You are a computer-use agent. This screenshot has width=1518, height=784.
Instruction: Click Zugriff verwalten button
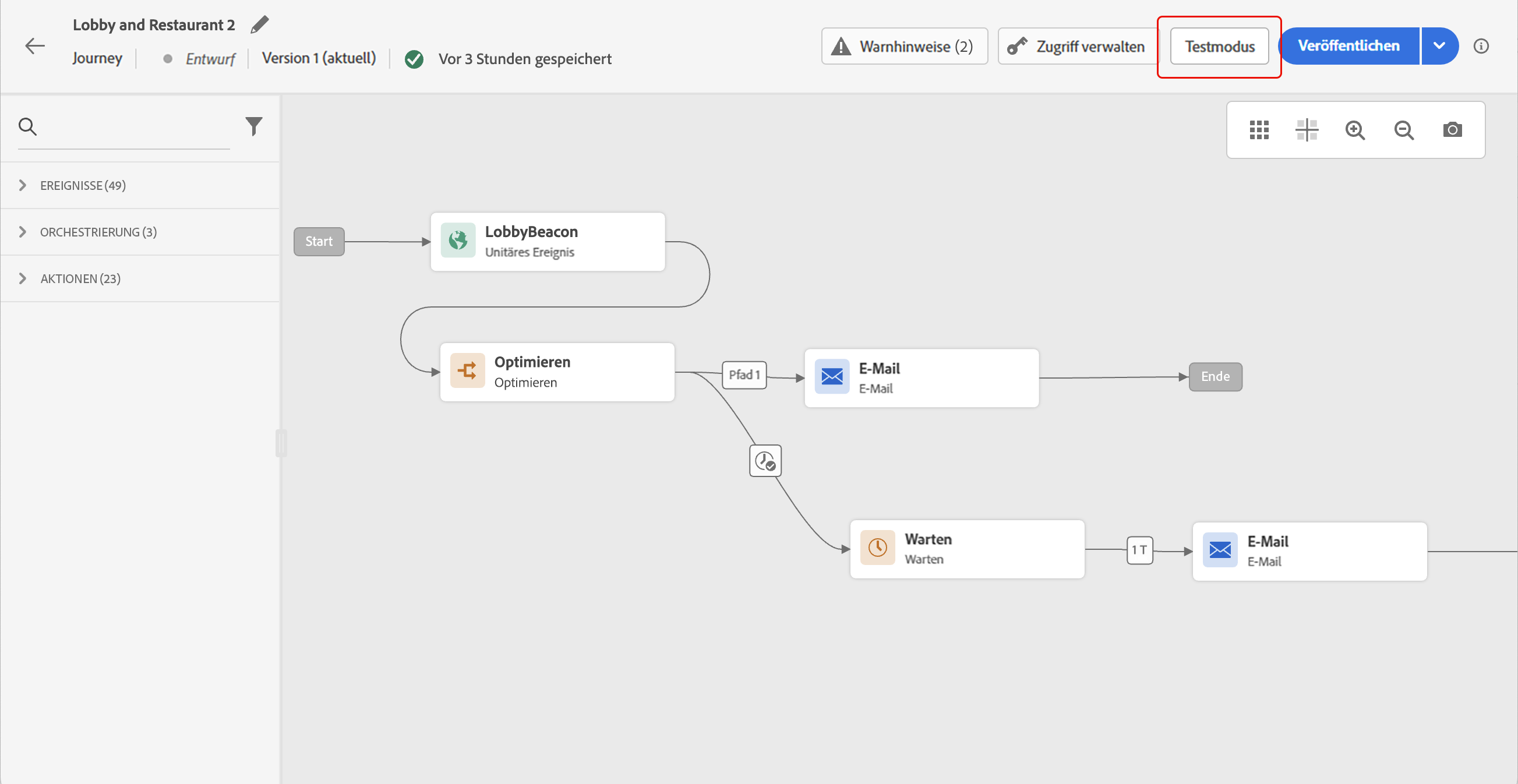(x=1076, y=46)
